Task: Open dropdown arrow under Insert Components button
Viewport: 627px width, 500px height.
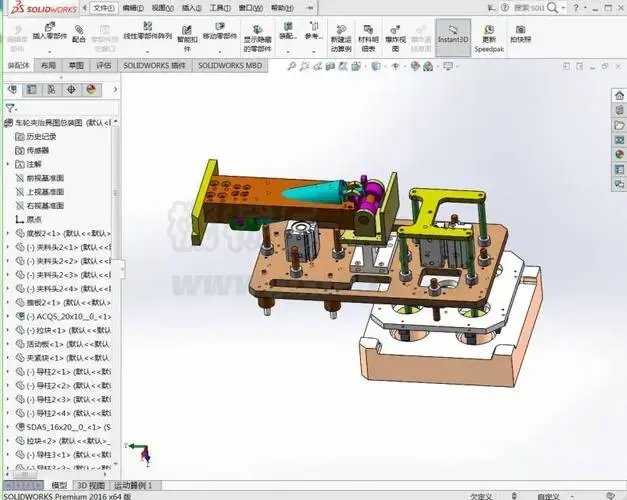Action: [x=50, y=52]
